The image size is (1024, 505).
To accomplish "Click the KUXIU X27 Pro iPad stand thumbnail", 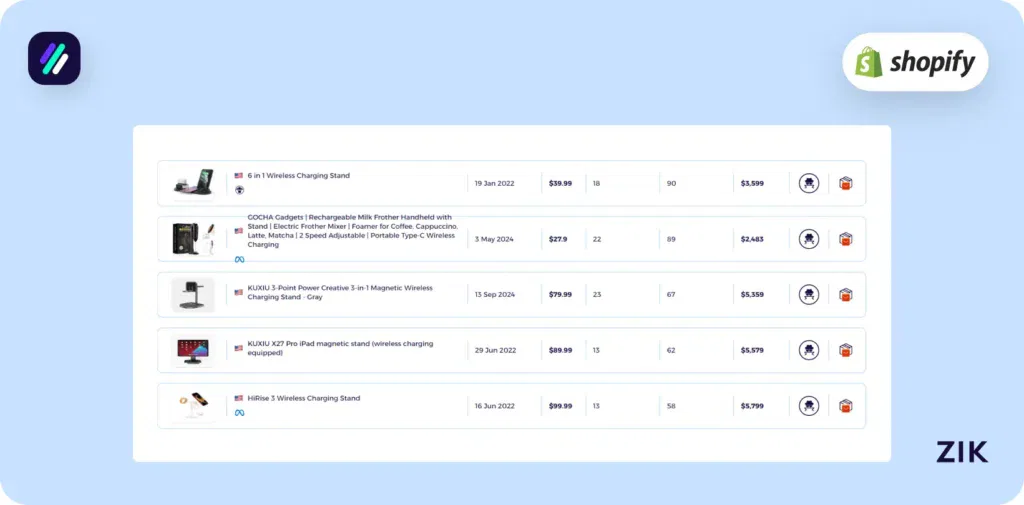I will pyautogui.click(x=192, y=350).
